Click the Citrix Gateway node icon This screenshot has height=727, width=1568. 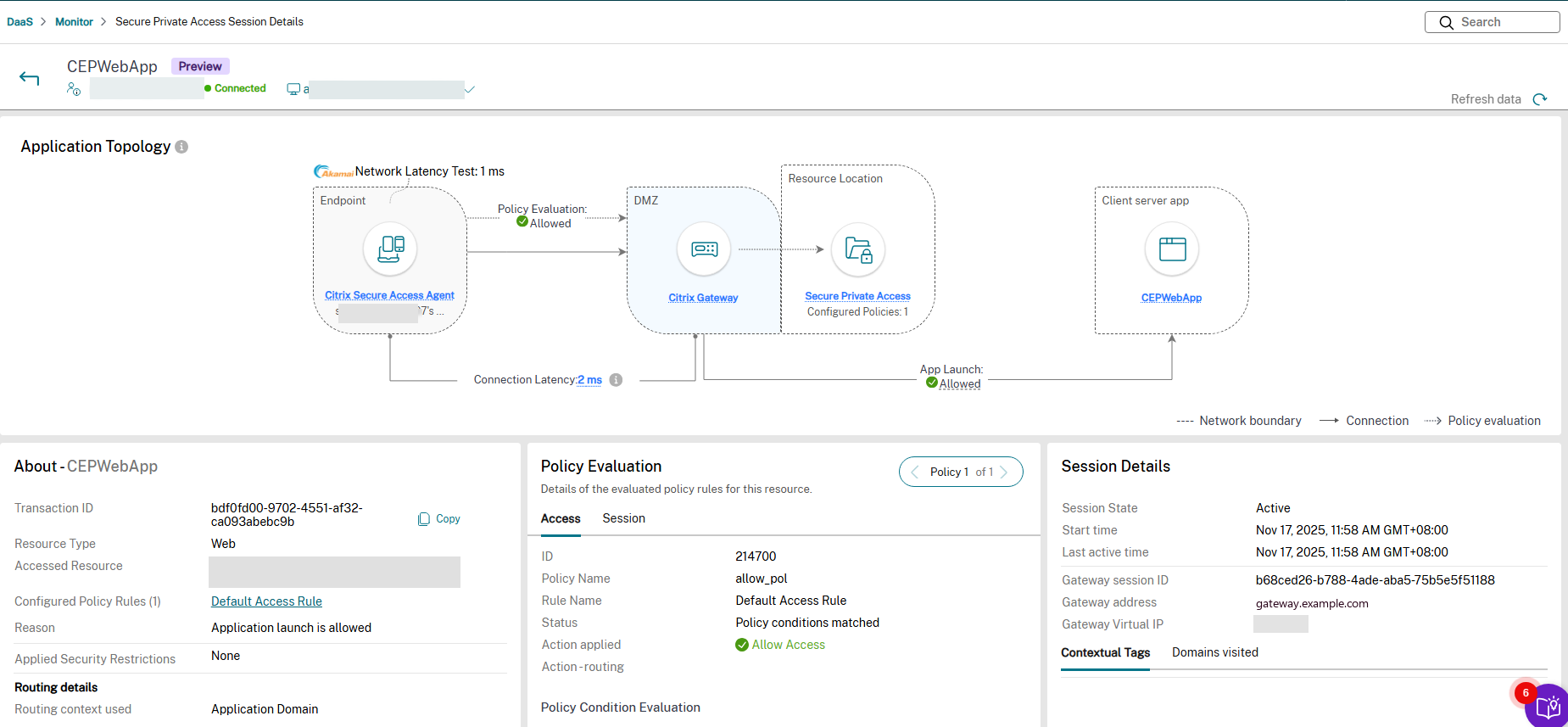click(x=704, y=249)
